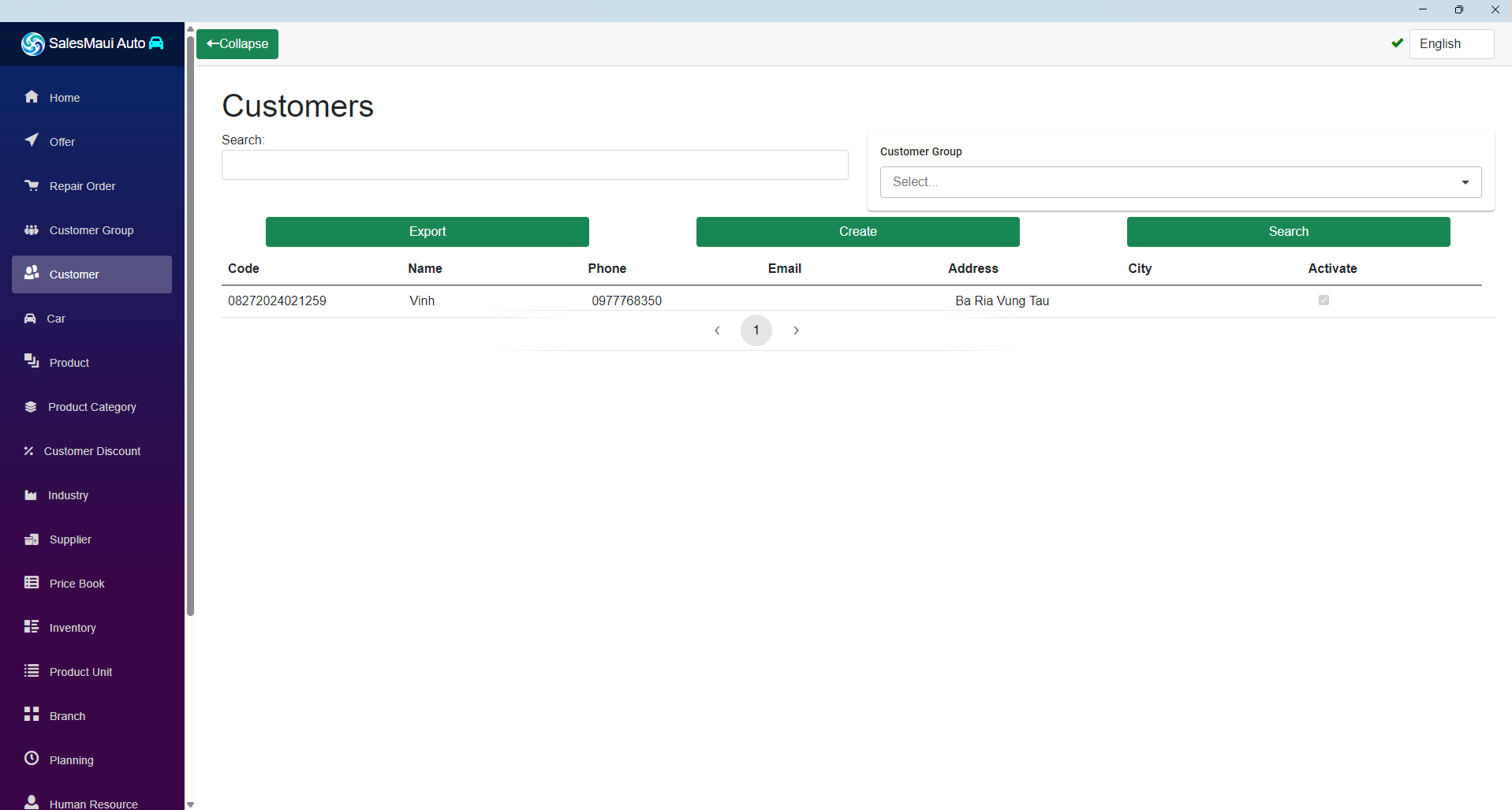1512x810 pixels.
Task: Open the Home menu item
Action: pyautogui.click(x=91, y=98)
